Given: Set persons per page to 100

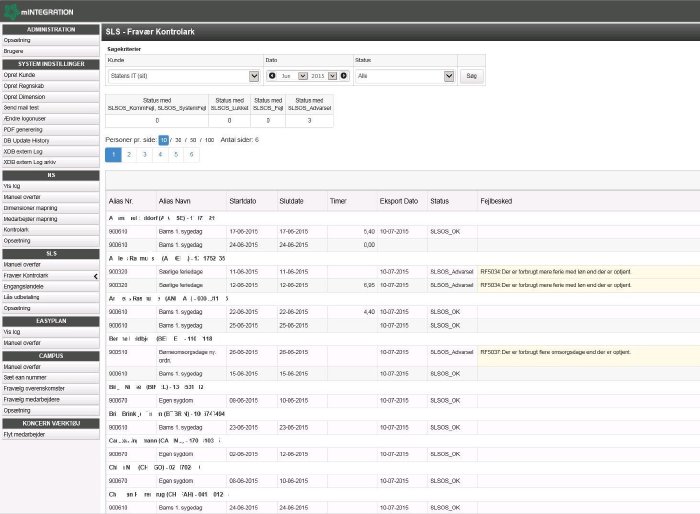Looking at the screenshot, I should click(x=209, y=140).
